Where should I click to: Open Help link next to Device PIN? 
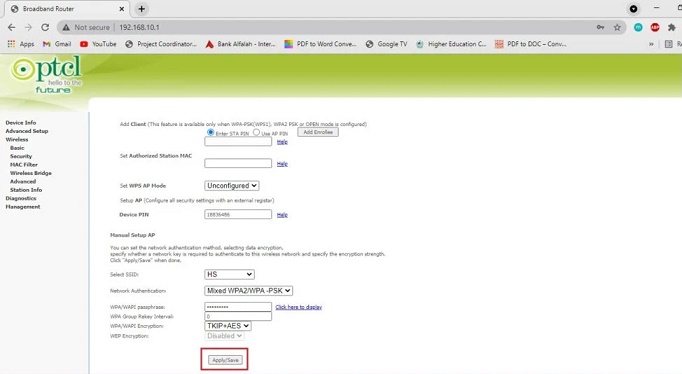point(282,215)
